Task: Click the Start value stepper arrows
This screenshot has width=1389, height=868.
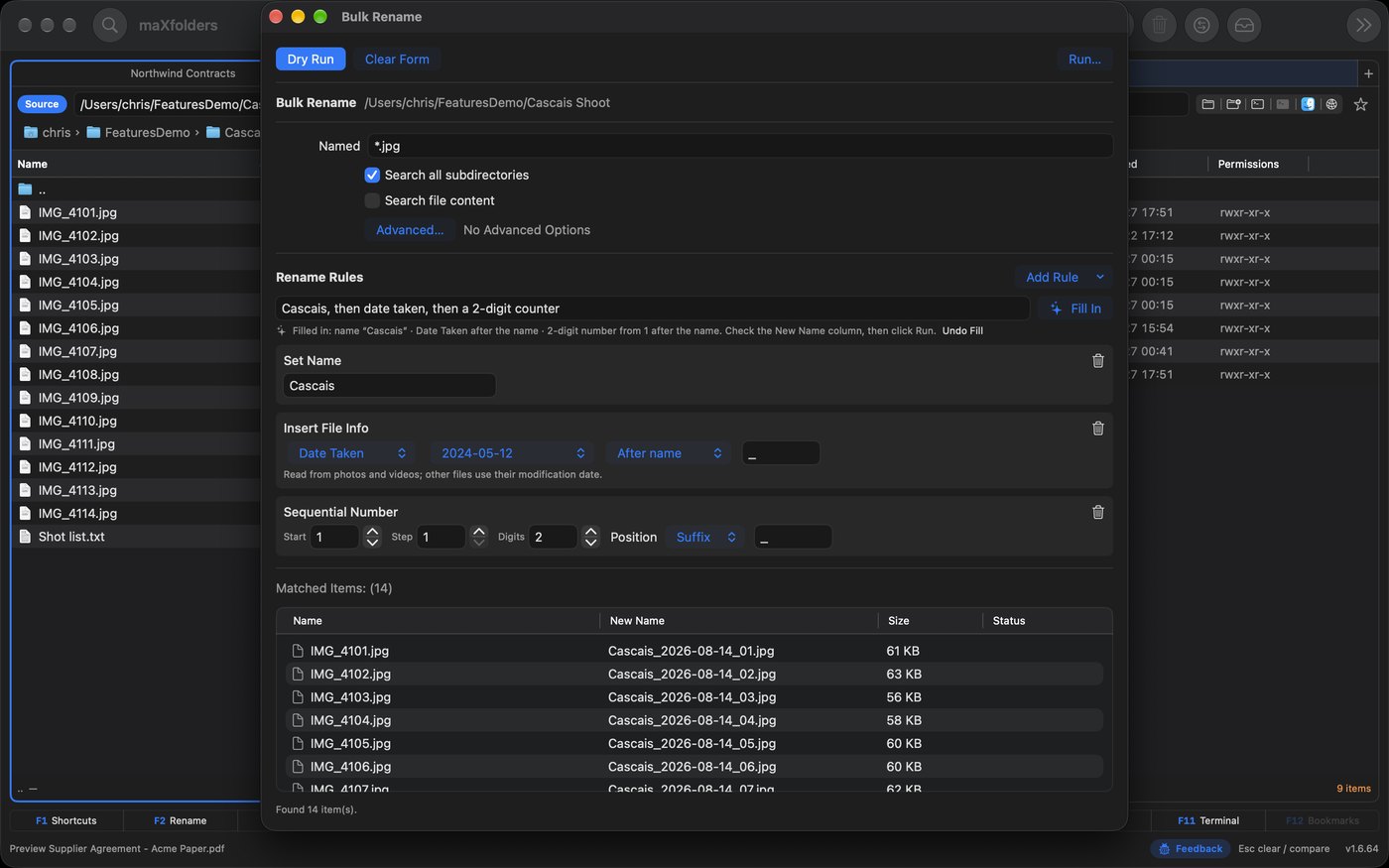Action: [372, 537]
